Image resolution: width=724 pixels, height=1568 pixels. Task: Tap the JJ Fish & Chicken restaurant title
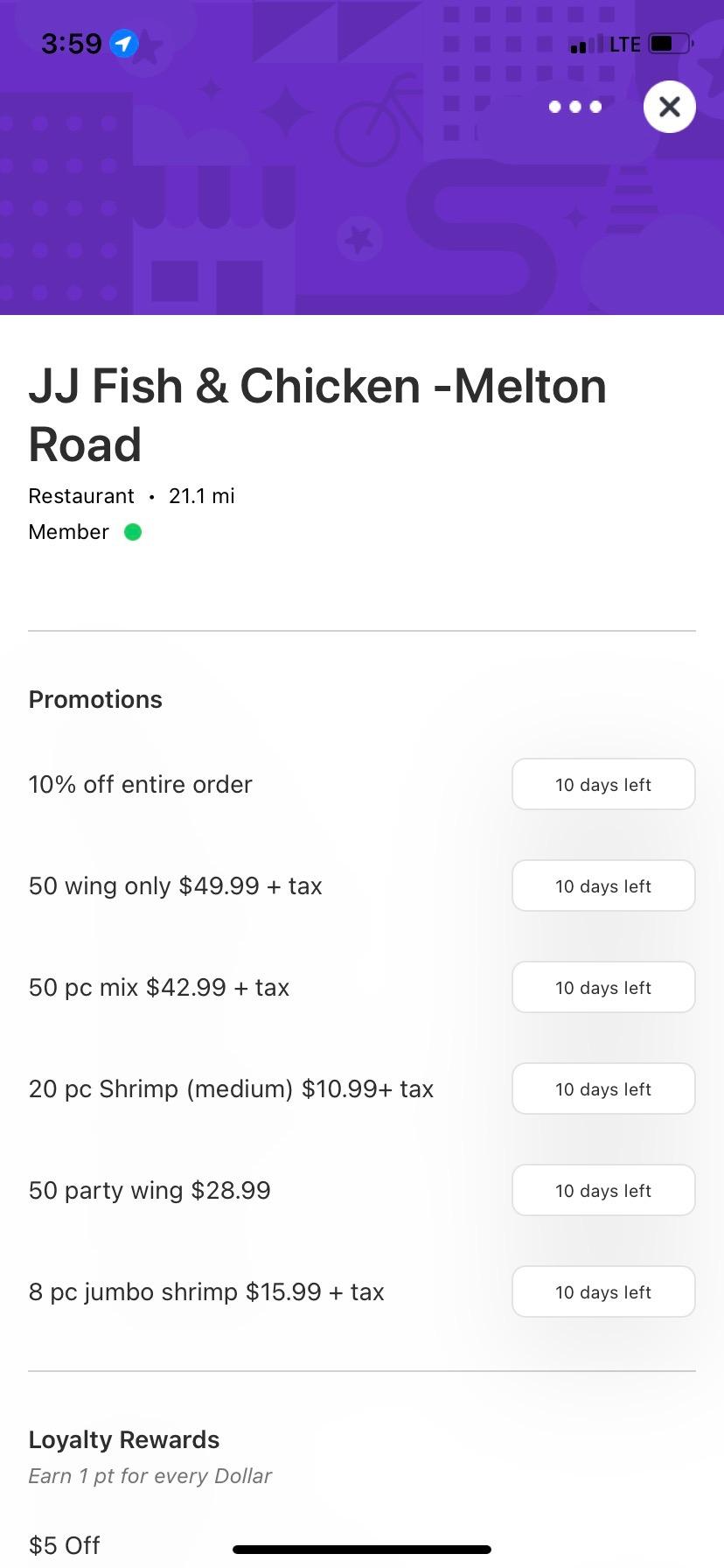click(x=317, y=415)
